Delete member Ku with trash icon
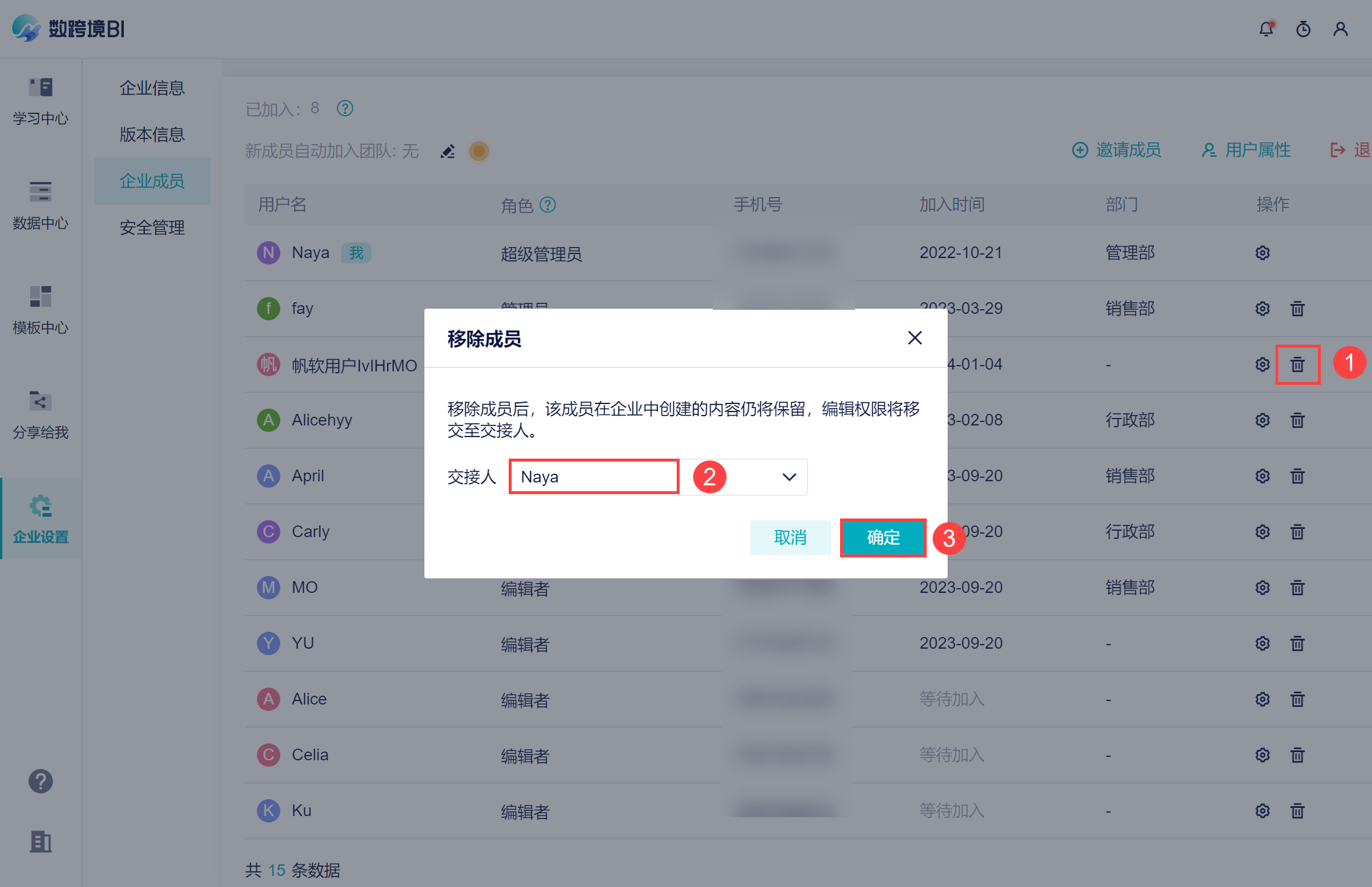This screenshot has width=1372, height=887. [x=1297, y=811]
